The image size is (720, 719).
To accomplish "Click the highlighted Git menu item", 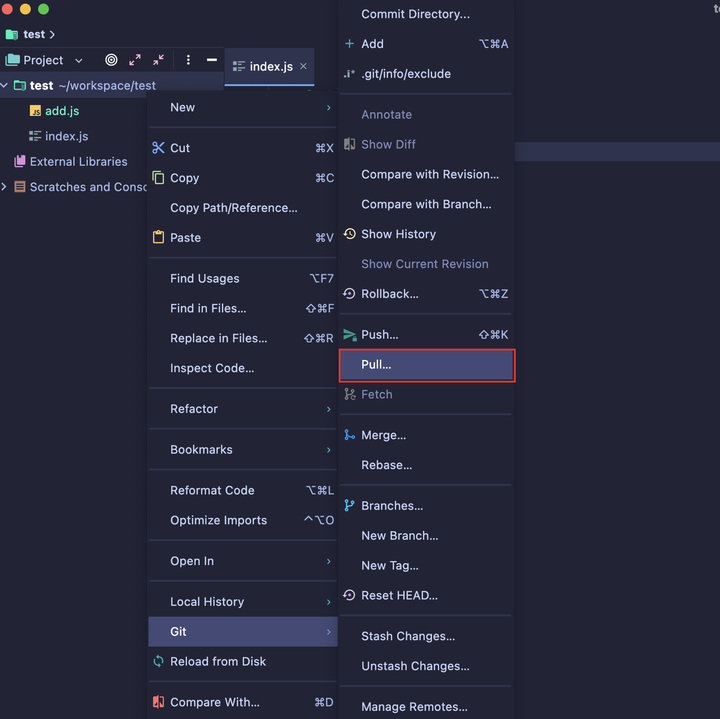I will coord(242,632).
